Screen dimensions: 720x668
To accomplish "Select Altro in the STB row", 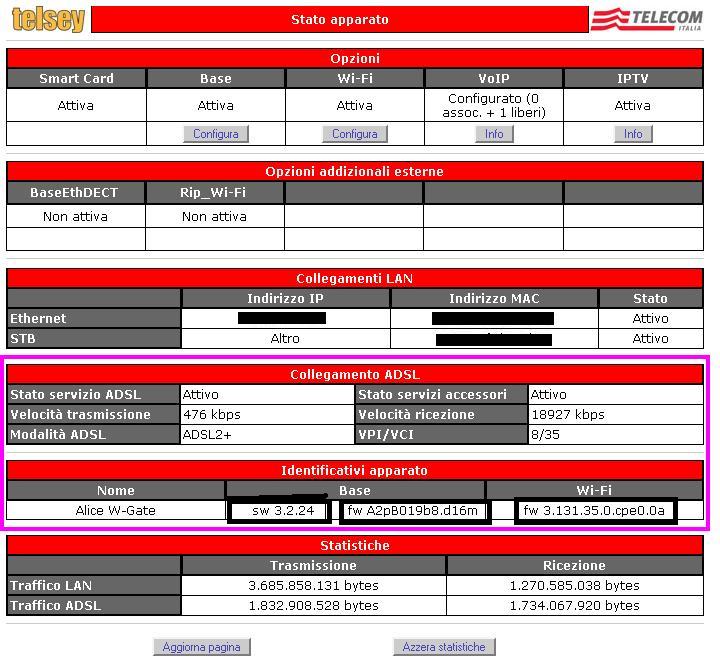I will pyautogui.click(x=285, y=339).
